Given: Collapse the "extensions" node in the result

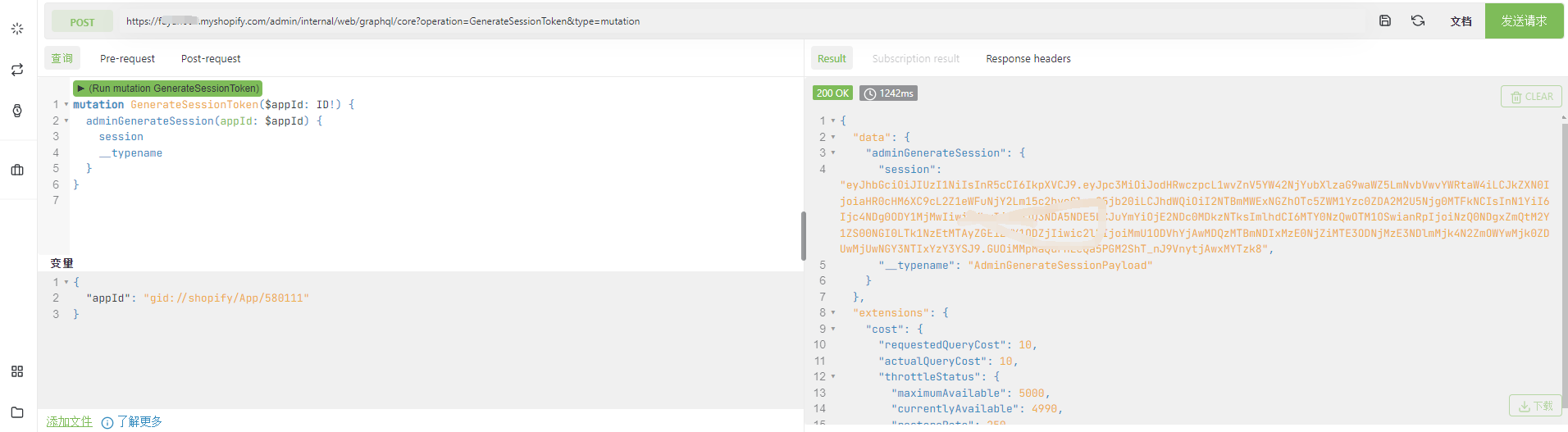Looking at the screenshot, I should click(x=833, y=313).
